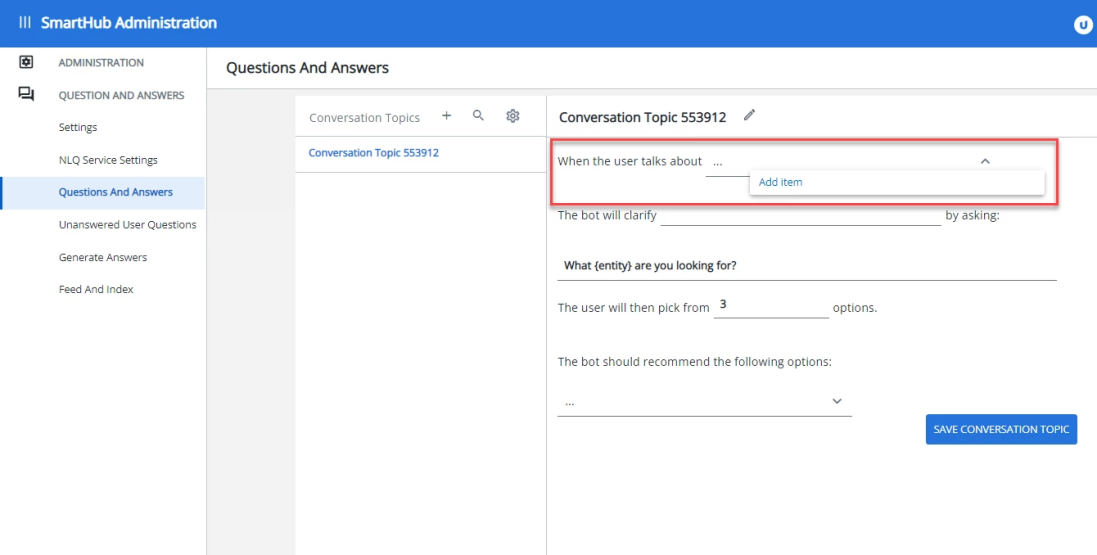Add a new conversation topic with plus icon
Viewport: 1097px width, 555px height.
[x=447, y=116]
